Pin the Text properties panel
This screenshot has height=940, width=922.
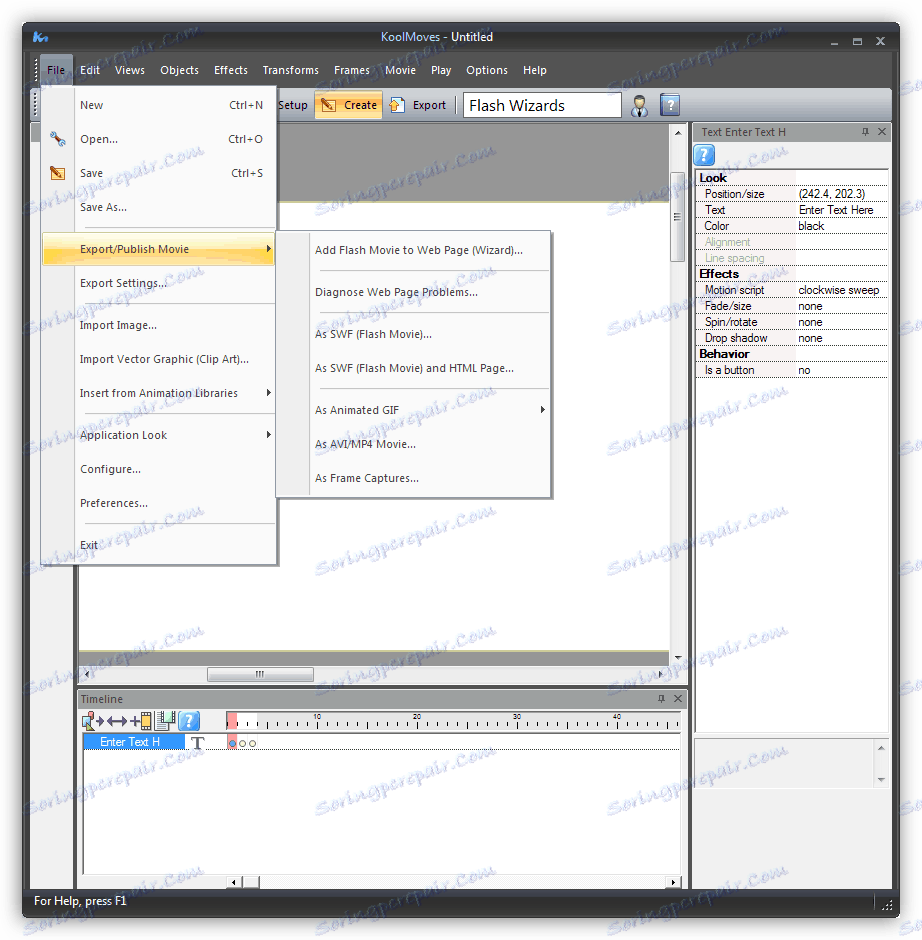coord(865,132)
